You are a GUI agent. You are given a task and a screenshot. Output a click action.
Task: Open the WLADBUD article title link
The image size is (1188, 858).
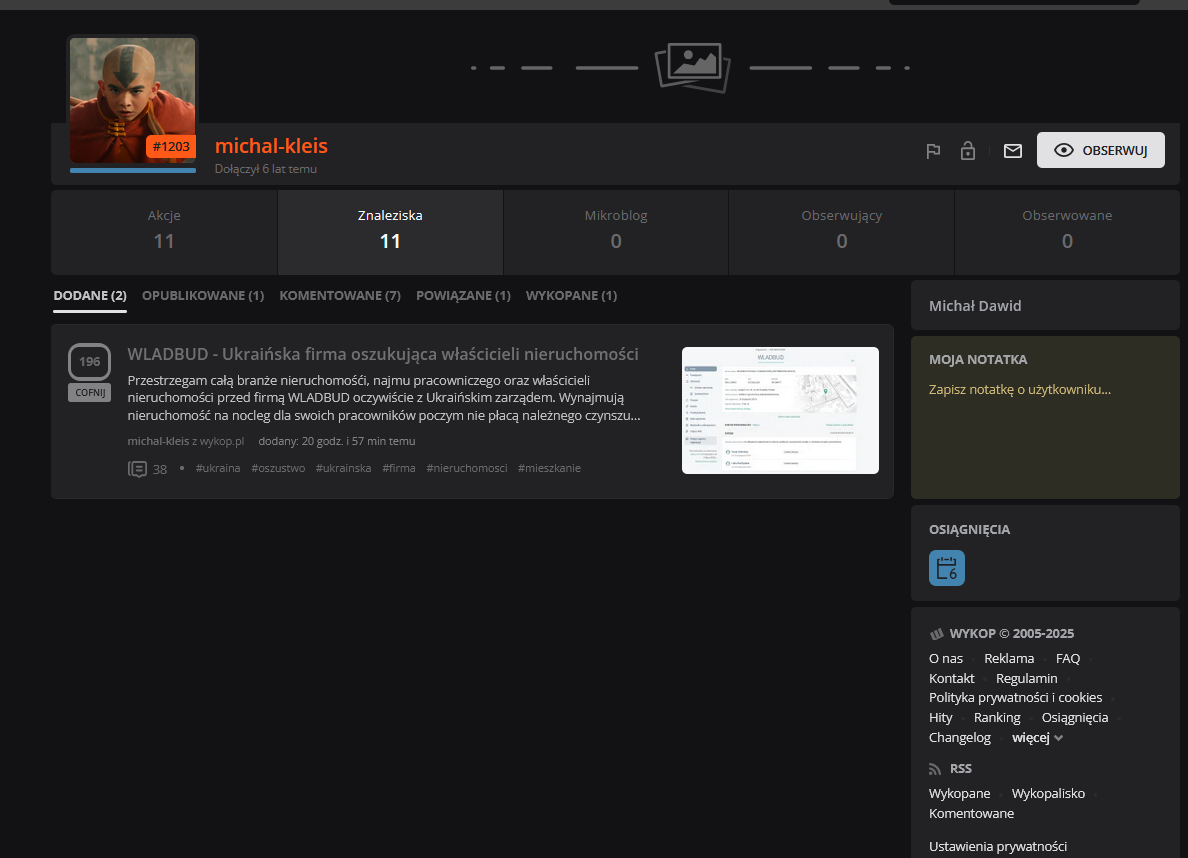382,354
